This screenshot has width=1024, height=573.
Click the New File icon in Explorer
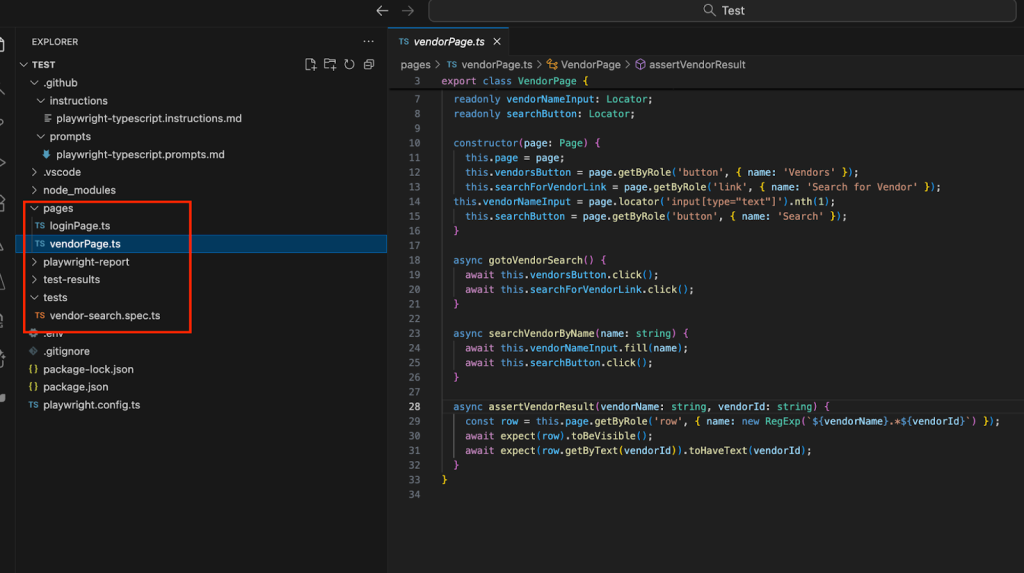(311, 65)
